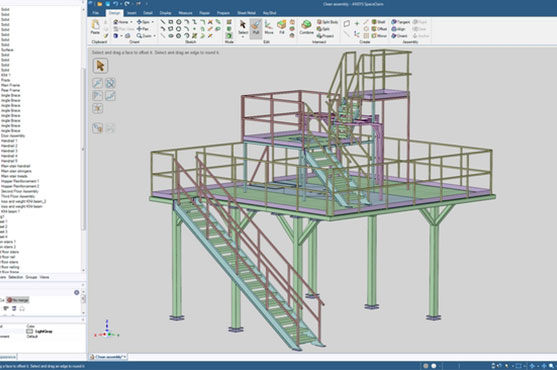The height and width of the screenshot is (370, 557).
Task: Select Door Assembly in structure tree
Action: pos(13,136)
